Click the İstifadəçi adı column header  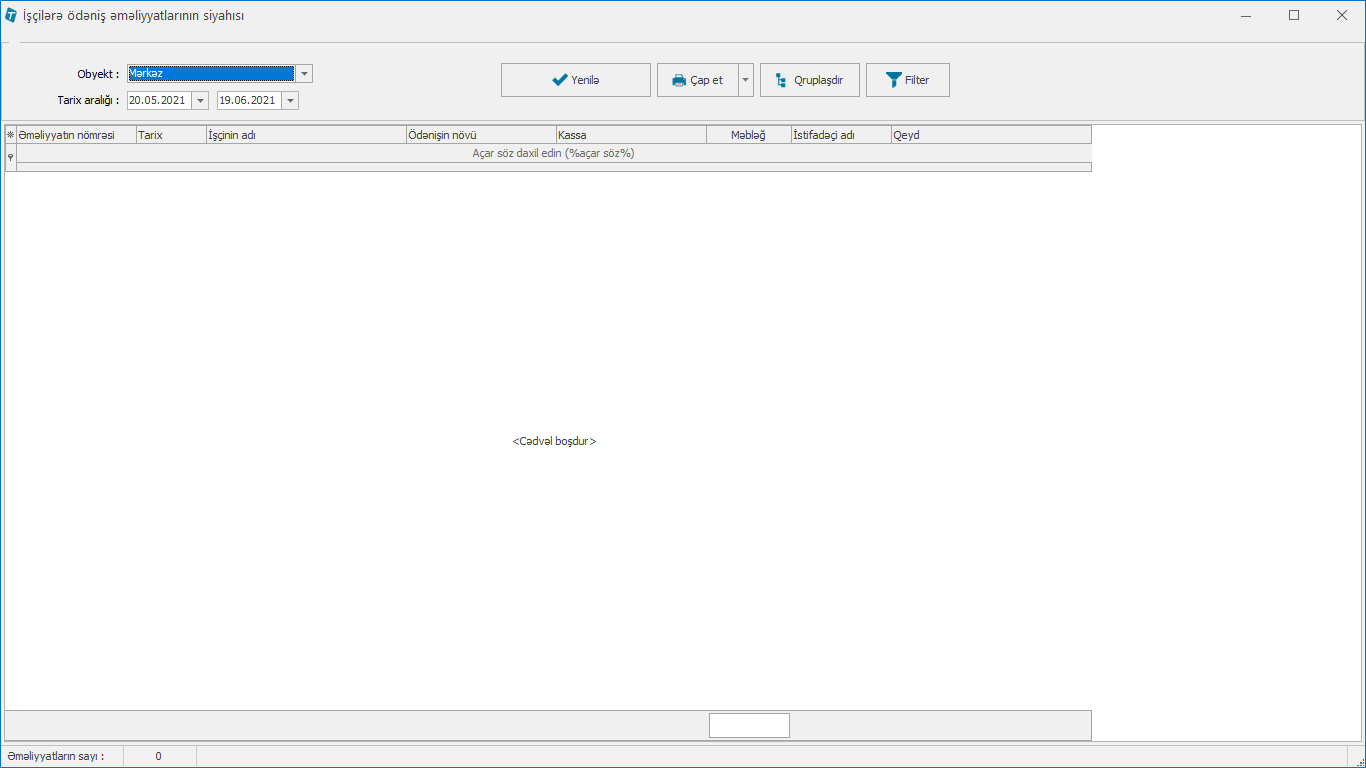pos(840,135)
